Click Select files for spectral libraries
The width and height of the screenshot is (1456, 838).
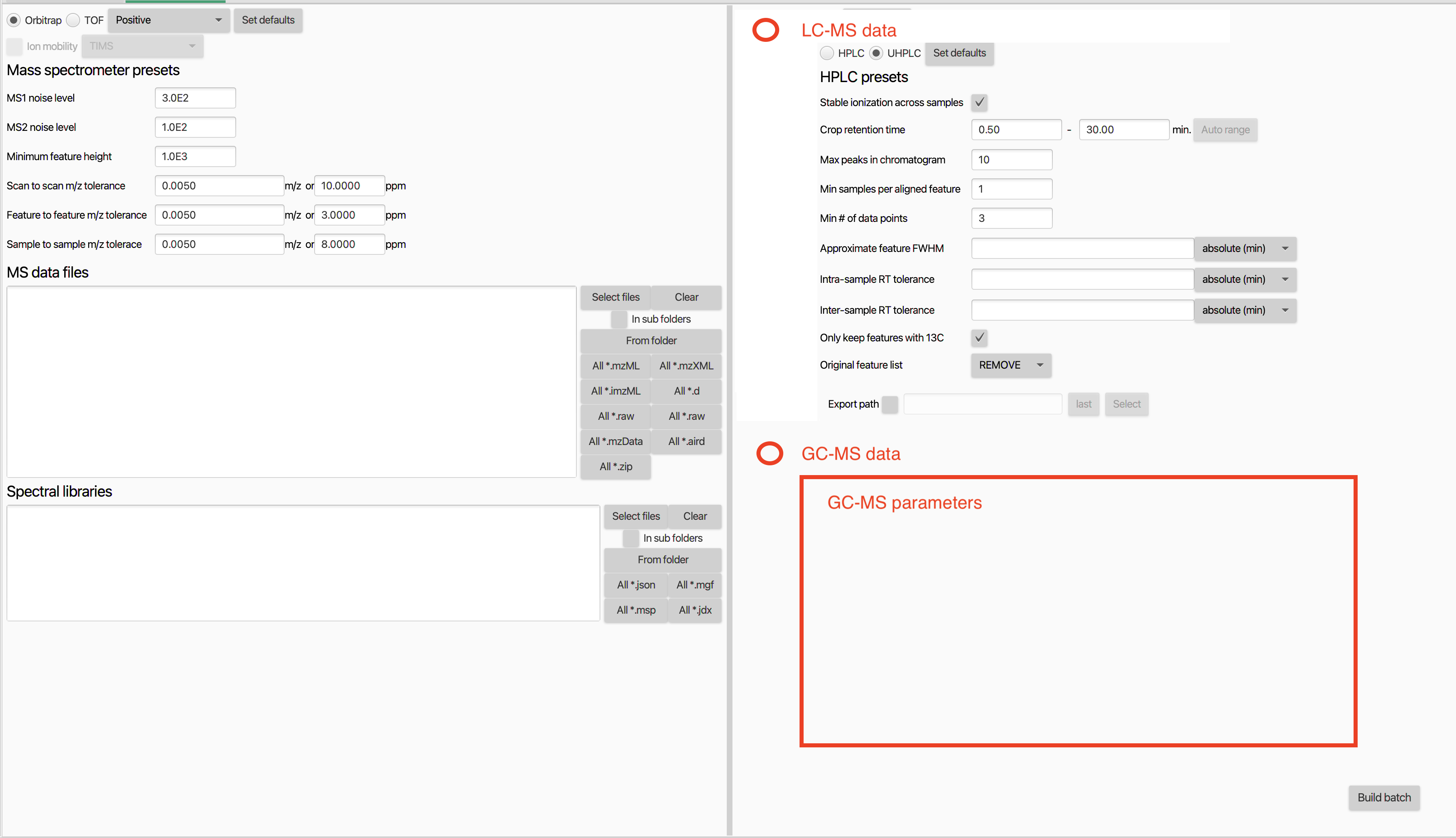coord(635,516)
